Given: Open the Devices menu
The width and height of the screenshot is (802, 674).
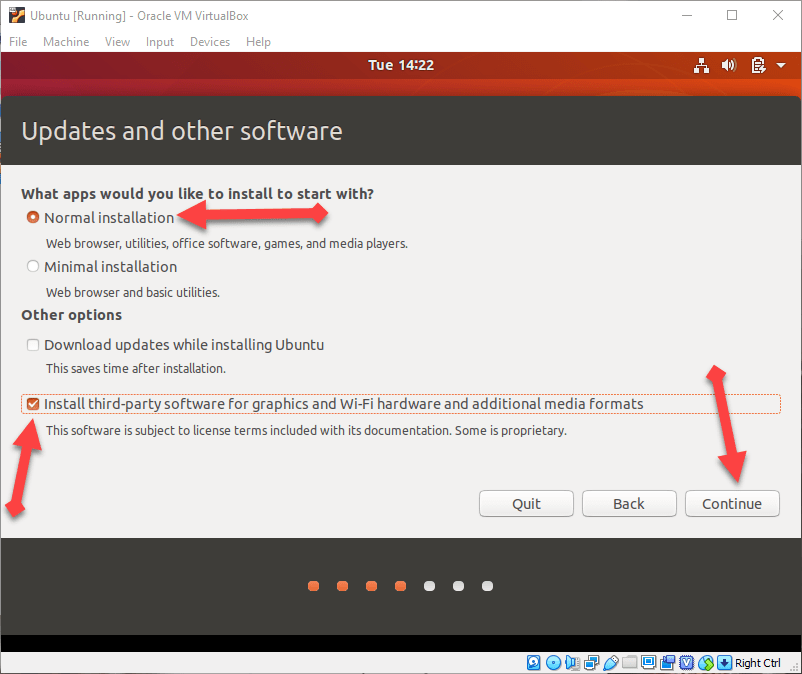Looking at the screenshot, I should tap(209, 42).
